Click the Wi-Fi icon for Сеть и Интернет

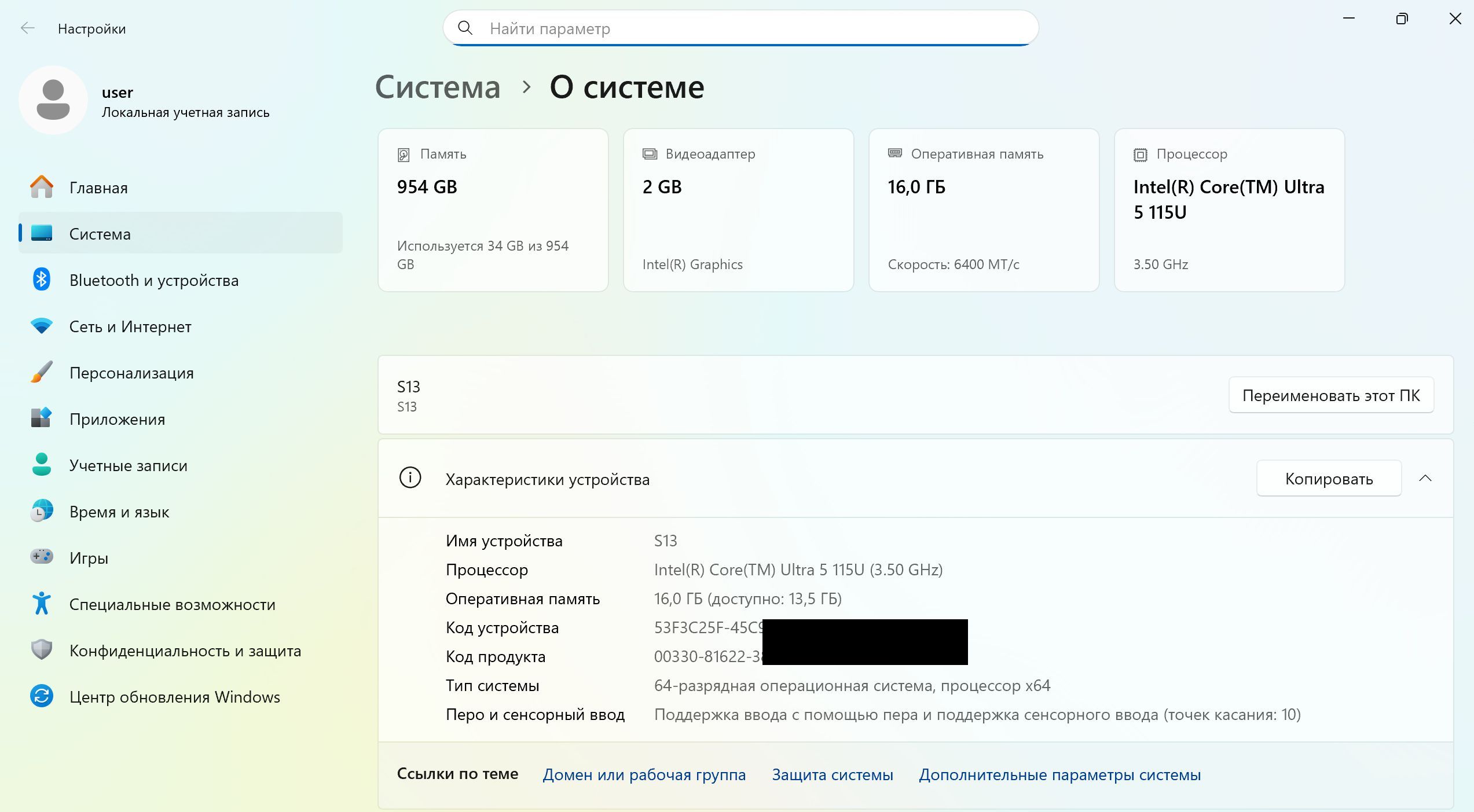point(41,326)
